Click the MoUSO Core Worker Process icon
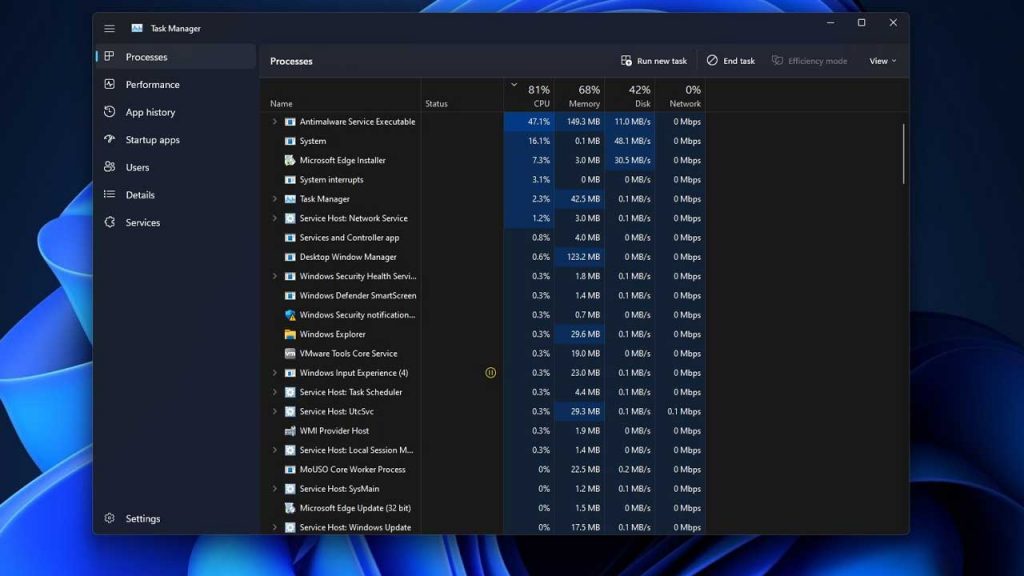1024x576 pixels. (290, 469)
